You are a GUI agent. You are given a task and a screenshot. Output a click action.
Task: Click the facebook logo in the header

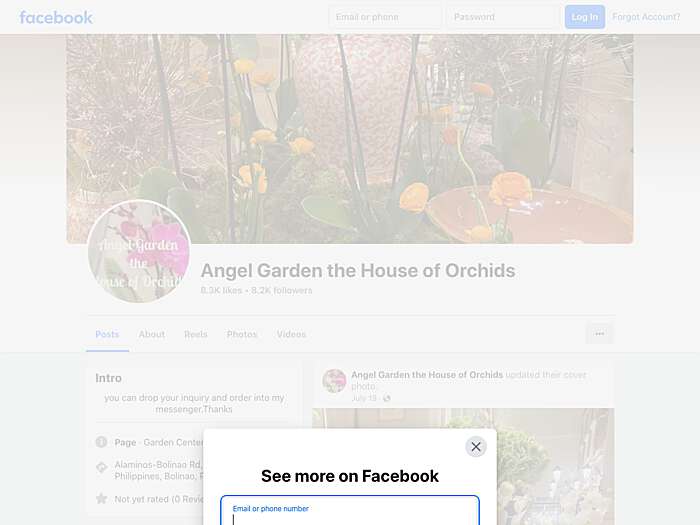pyautogui.click(x=56, y=17)
